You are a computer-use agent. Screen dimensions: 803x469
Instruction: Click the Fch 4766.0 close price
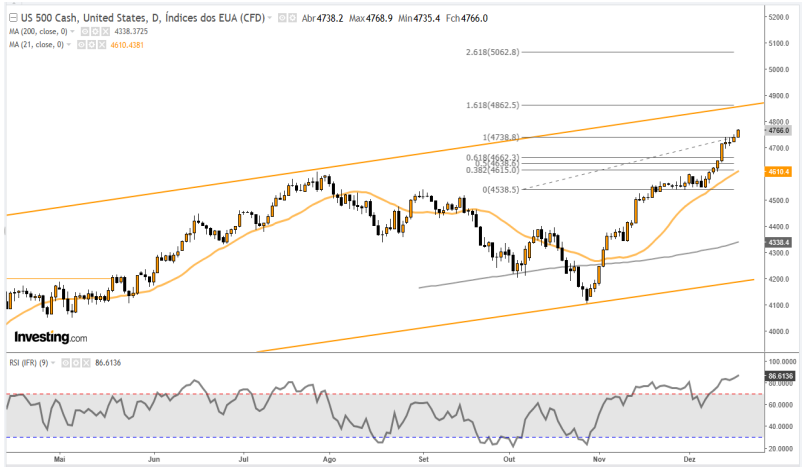pos(467,18)
